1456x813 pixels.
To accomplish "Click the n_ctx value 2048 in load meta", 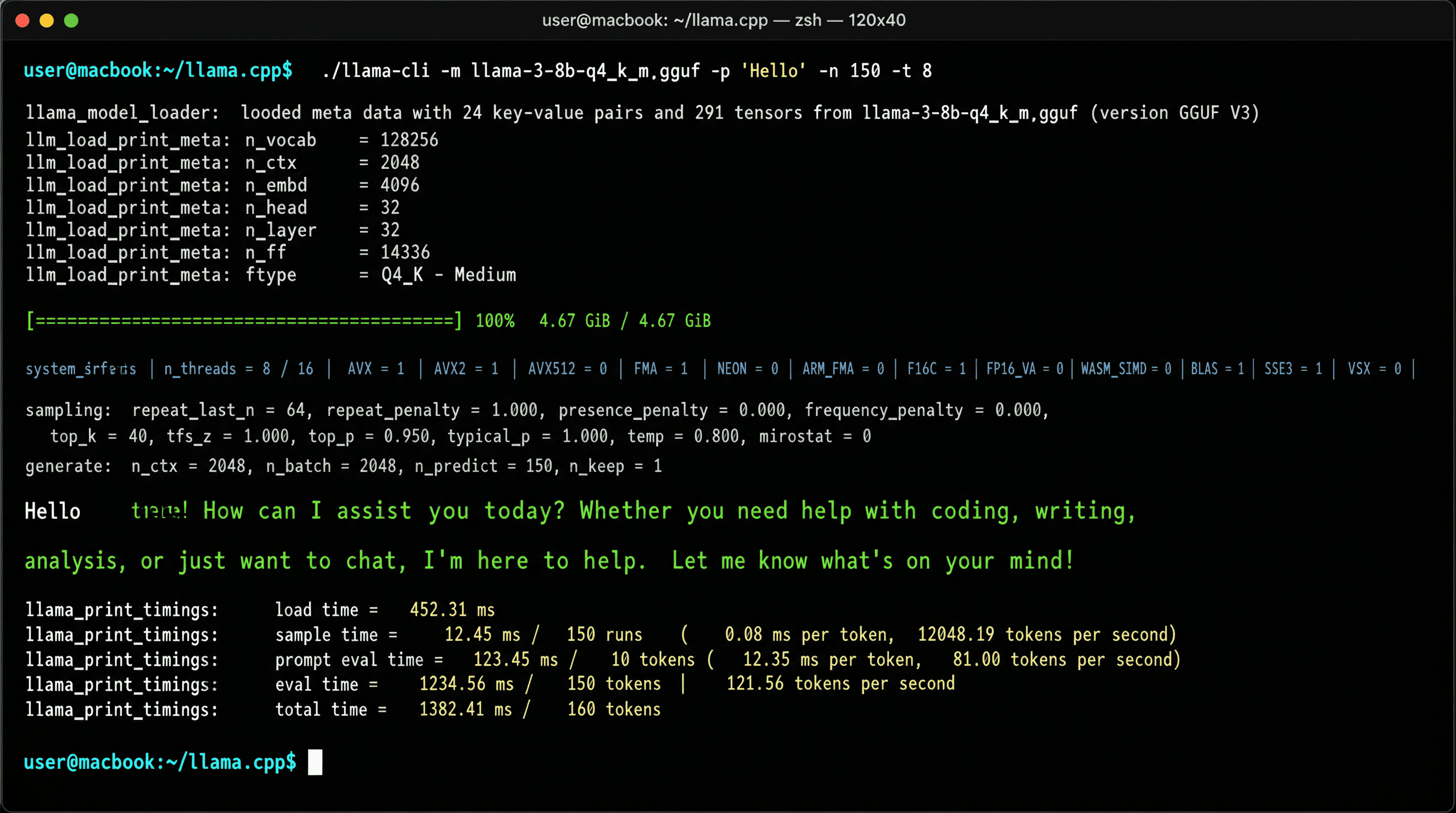I will point(399,162).
